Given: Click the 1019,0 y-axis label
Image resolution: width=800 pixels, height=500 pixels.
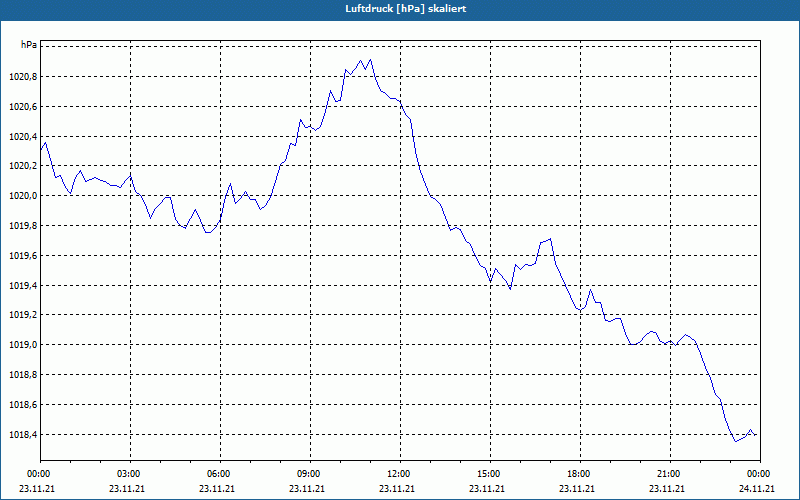Looking at the screenshot, I should point(23,345).
